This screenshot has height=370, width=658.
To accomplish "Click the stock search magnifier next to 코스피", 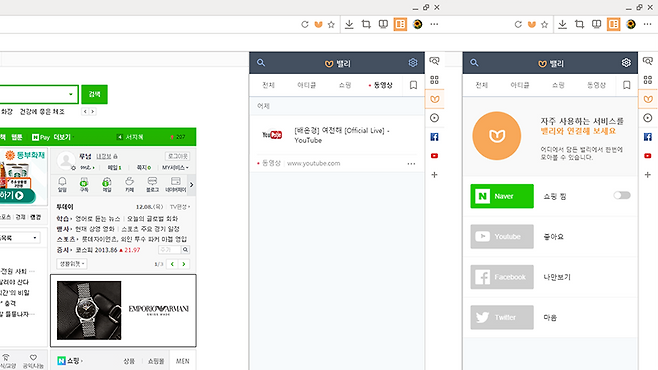I will [185, 250].
